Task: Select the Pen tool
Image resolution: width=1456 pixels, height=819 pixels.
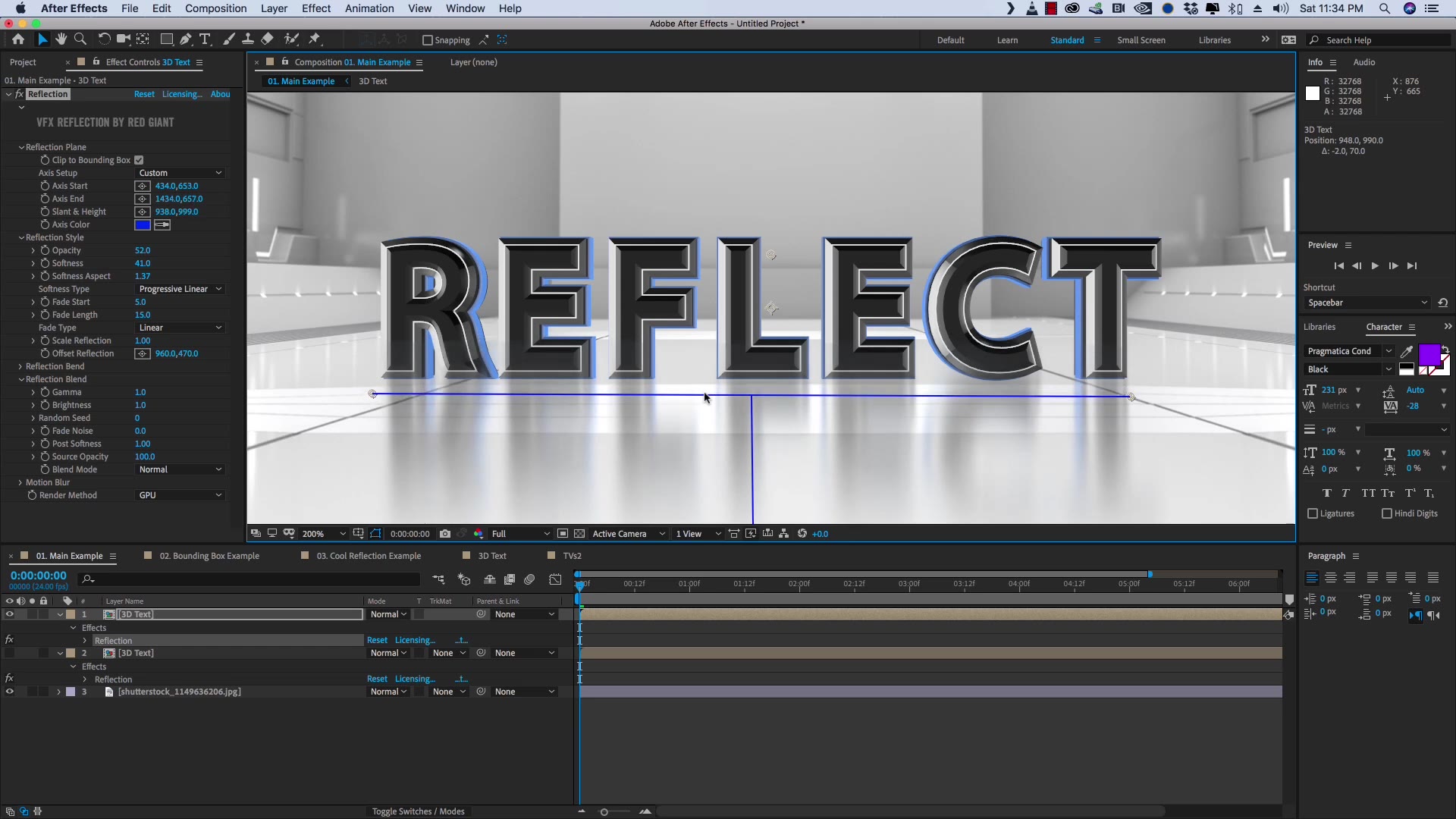Action: click(x=186, y=39)
